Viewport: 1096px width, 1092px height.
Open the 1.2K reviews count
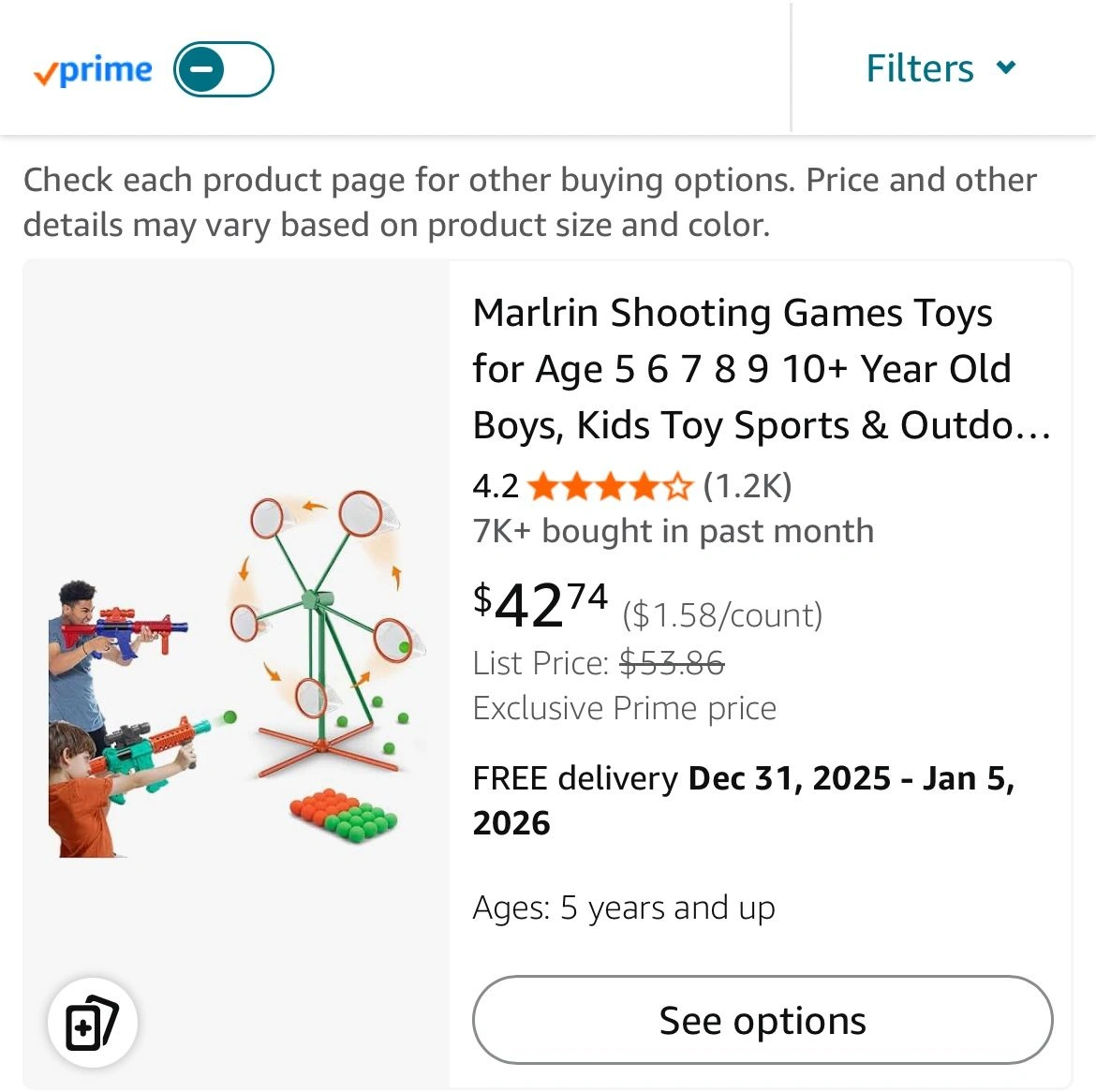click(x=747, y=486)
